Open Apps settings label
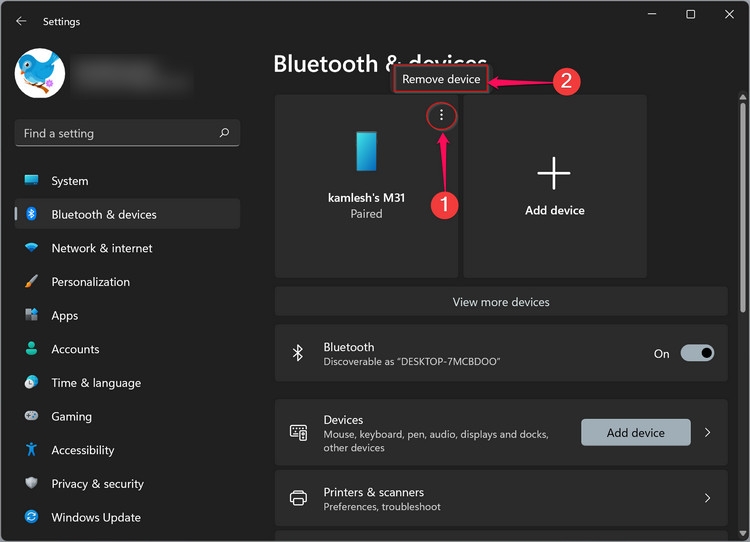Image resolution: width=750 pixels, height=542 pixels. point(65,316)
